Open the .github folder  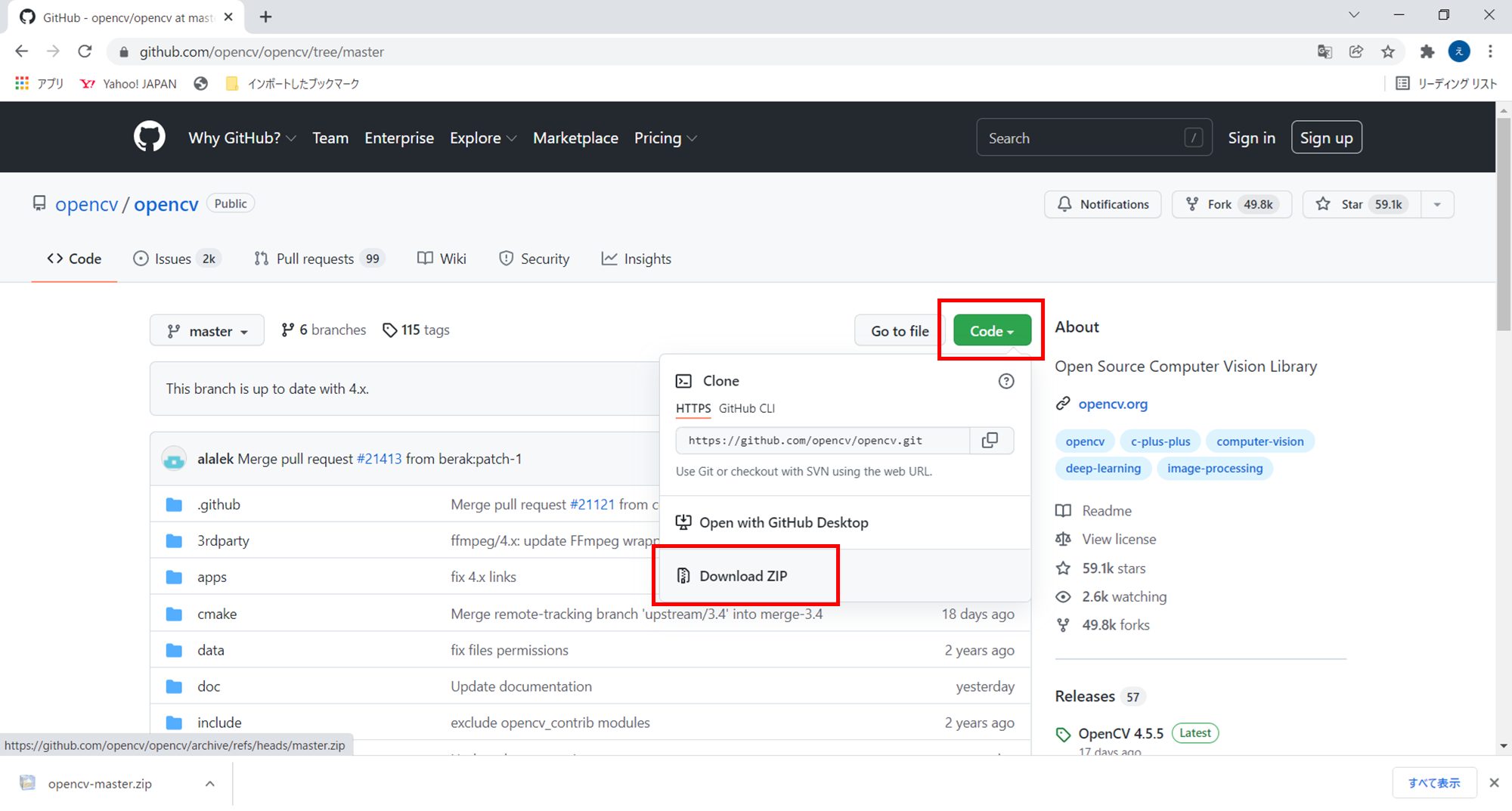point(218,504)
